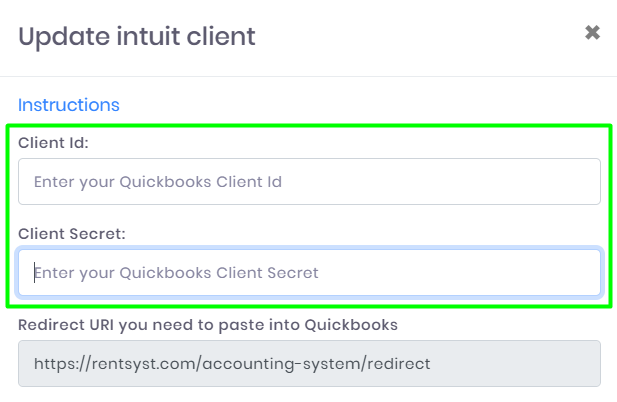This screenshot has height=402, width=617.
Task: Open the Instructions link
Action: point(68,105)
